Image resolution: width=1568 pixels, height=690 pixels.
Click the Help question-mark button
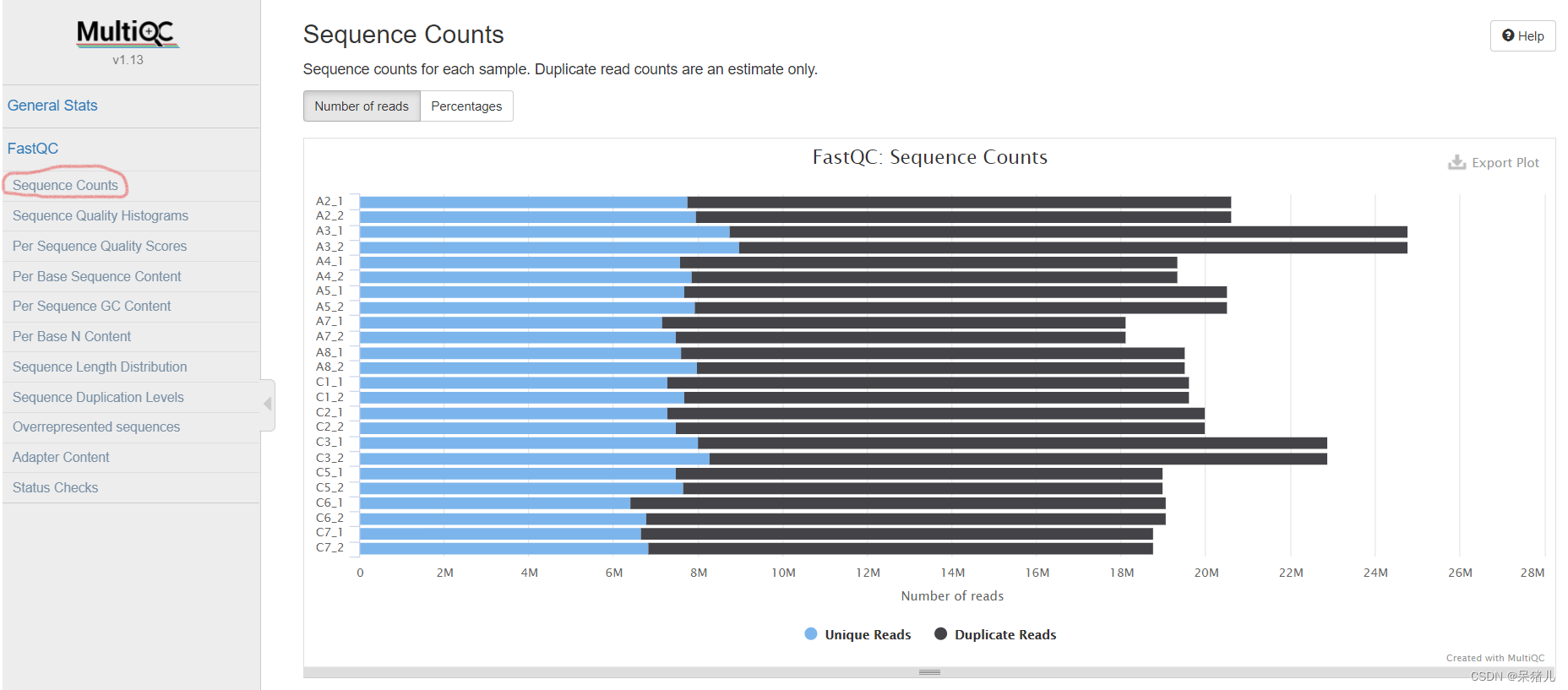coord(1522,35)
